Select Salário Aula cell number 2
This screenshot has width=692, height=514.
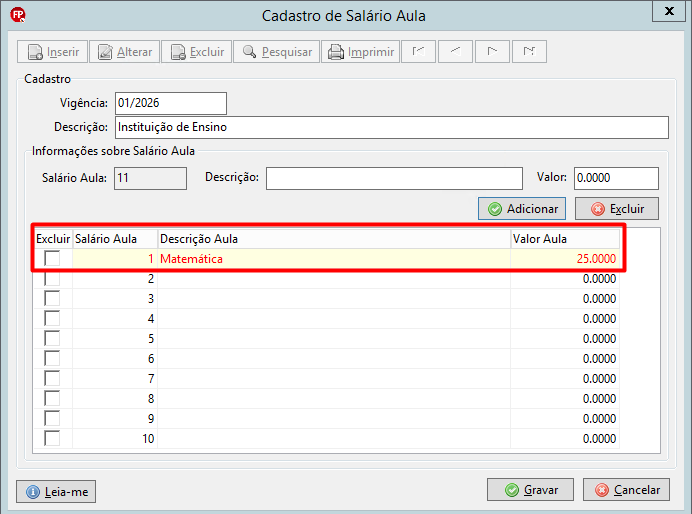click(x=115, y=279)
